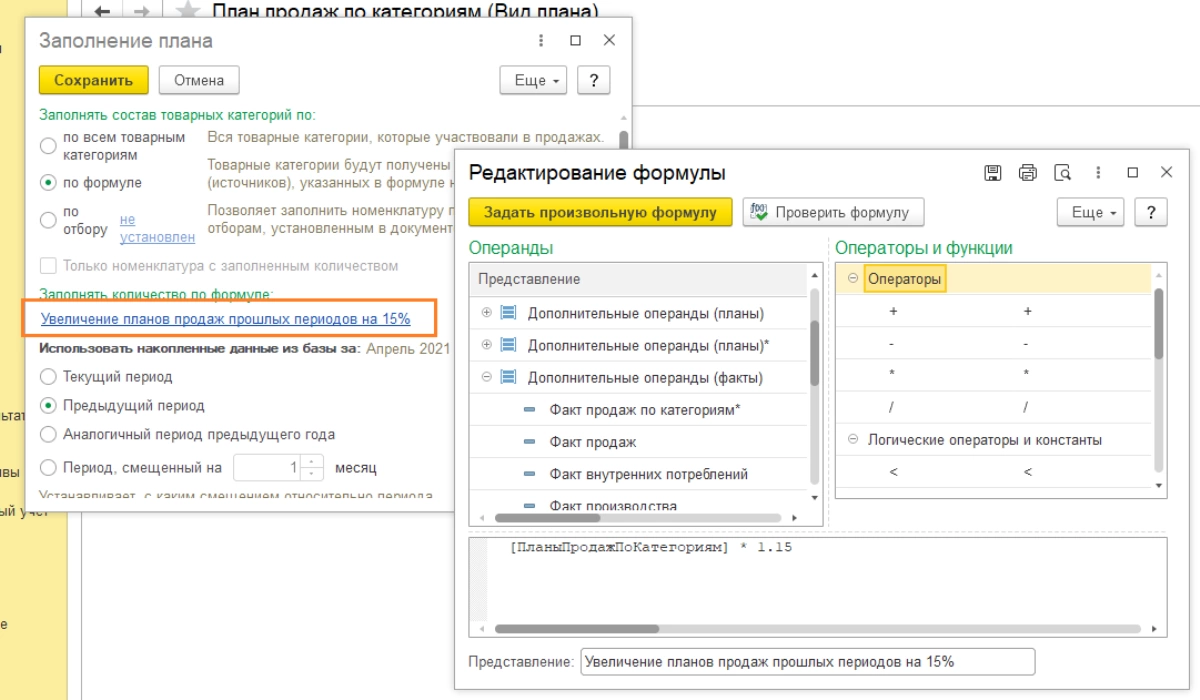Maximize the Редактирование формулы window

tap(1133, 173)
